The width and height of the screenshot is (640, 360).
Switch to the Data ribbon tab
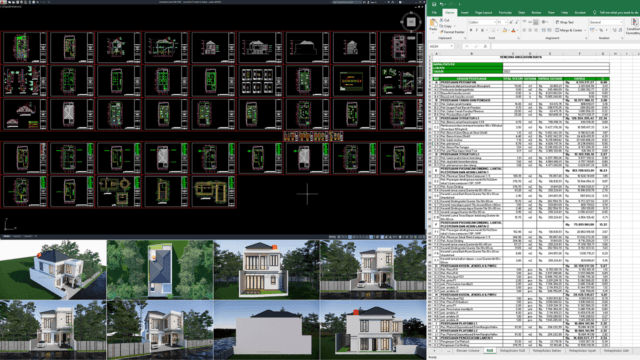(x=522, y=13)
